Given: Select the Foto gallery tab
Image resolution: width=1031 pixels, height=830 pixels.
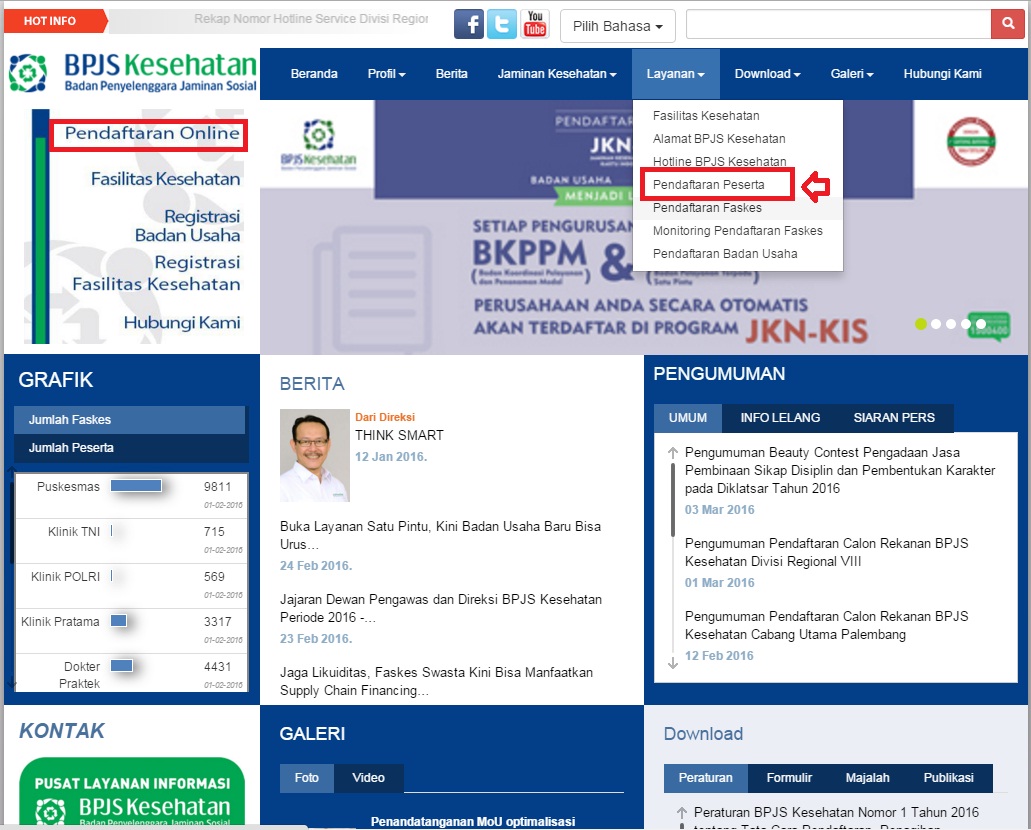Looking at the screenshot, I should [306, 778].
